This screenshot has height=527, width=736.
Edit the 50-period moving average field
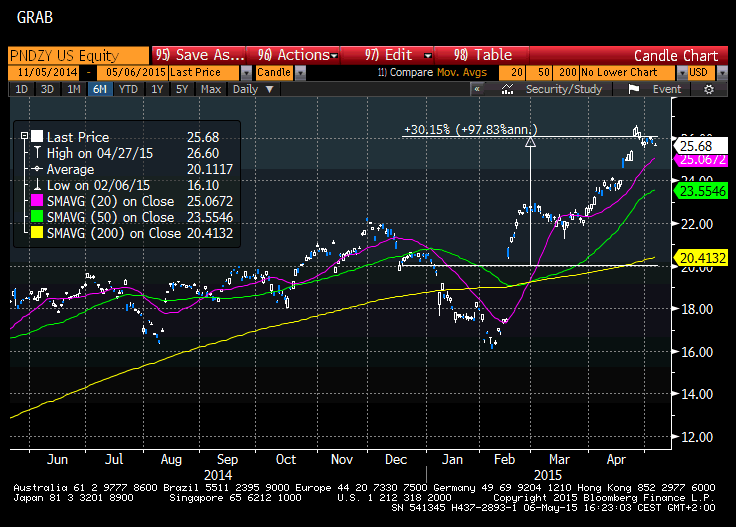pyautogui.click(x=539, y=72)
